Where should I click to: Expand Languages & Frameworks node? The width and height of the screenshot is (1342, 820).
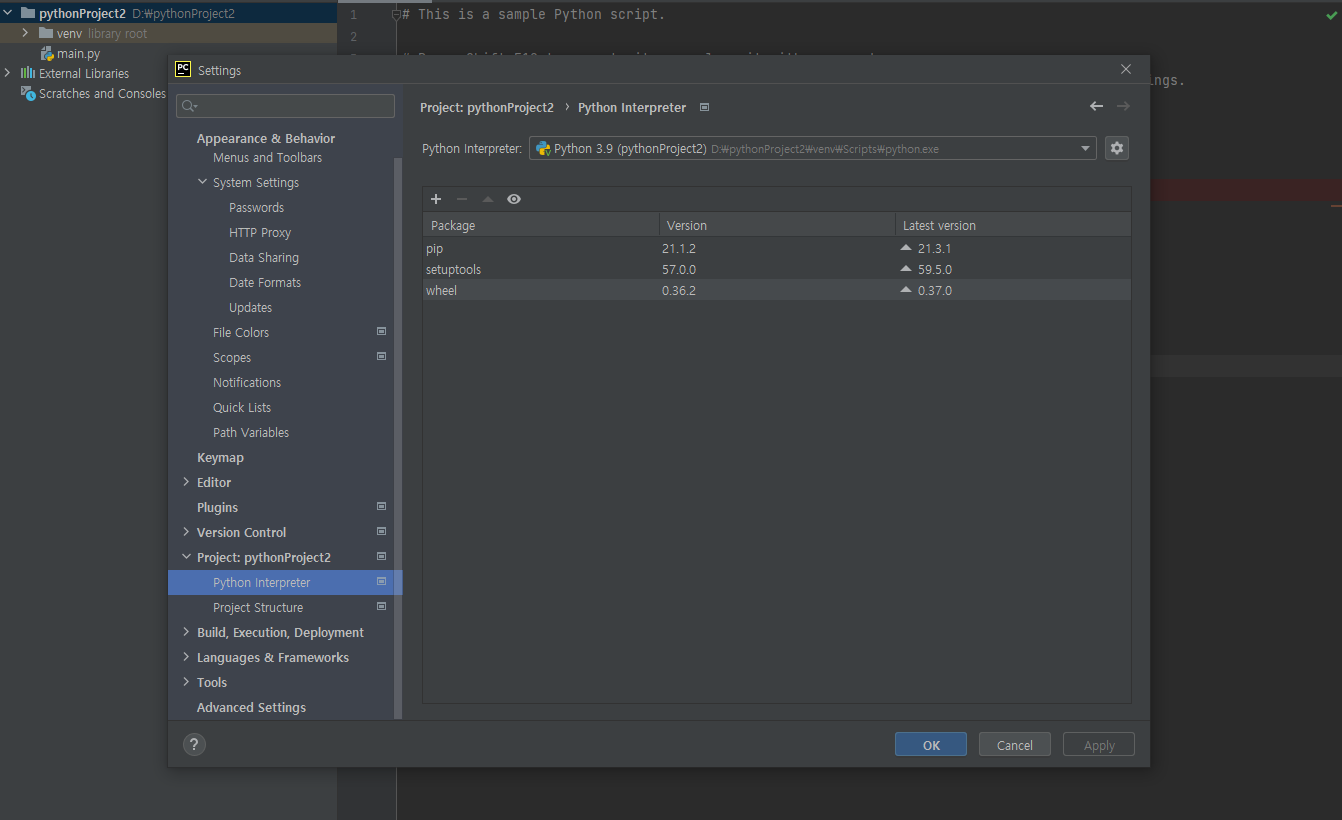(x=186, y=657)
